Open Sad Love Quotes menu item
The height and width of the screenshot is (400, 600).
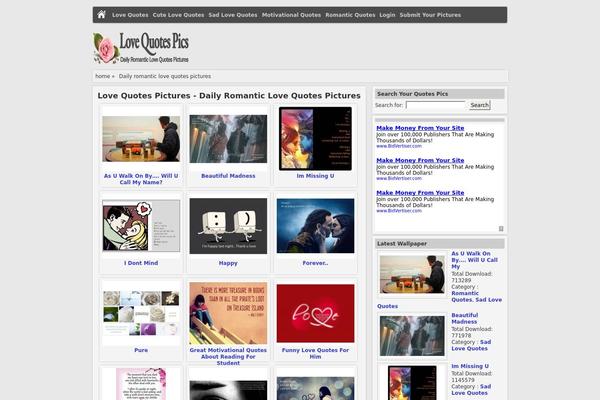pyautogui.click(x=233, y=15)
